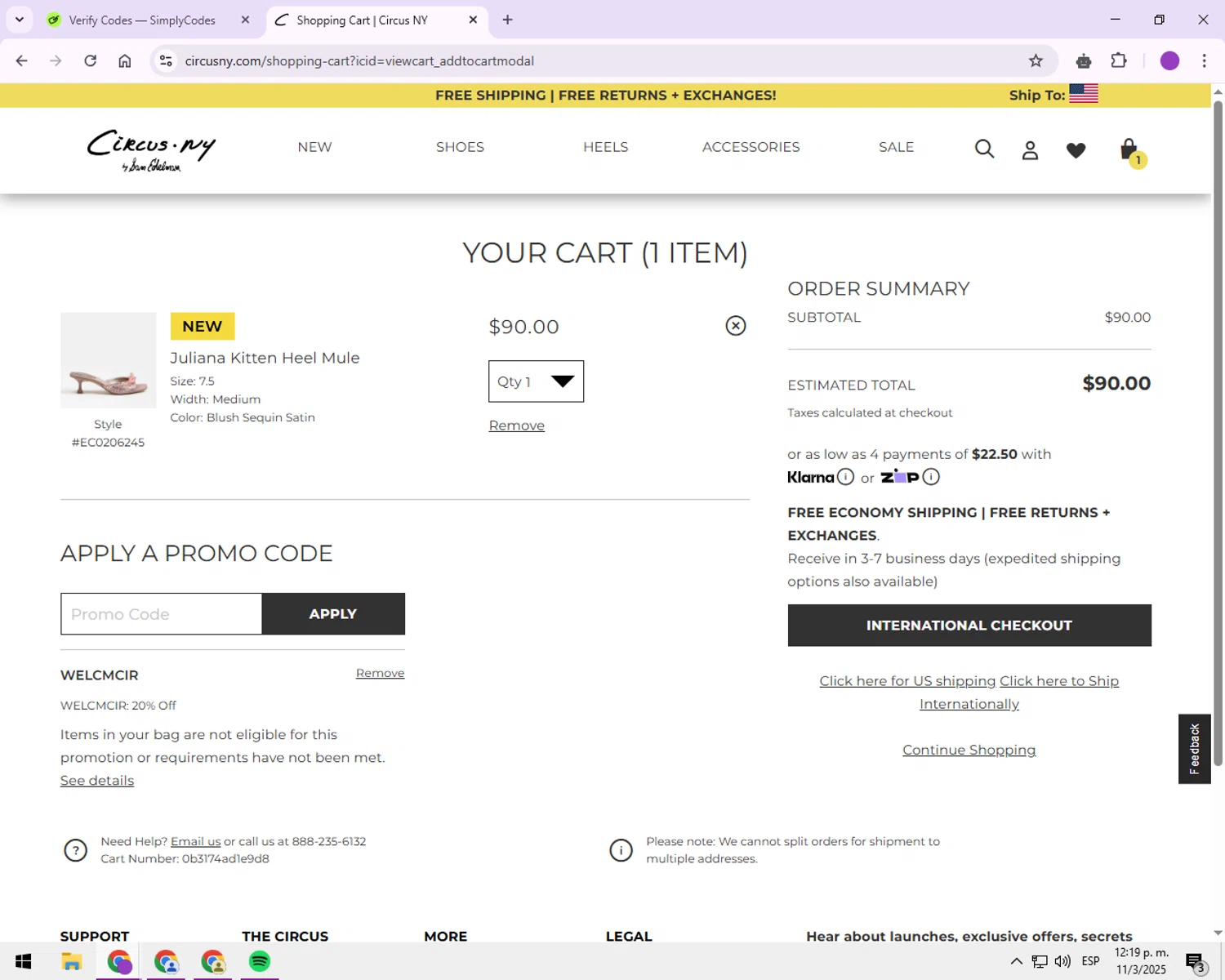
Task: View site information icon in address bar
Action: [166, 60]
